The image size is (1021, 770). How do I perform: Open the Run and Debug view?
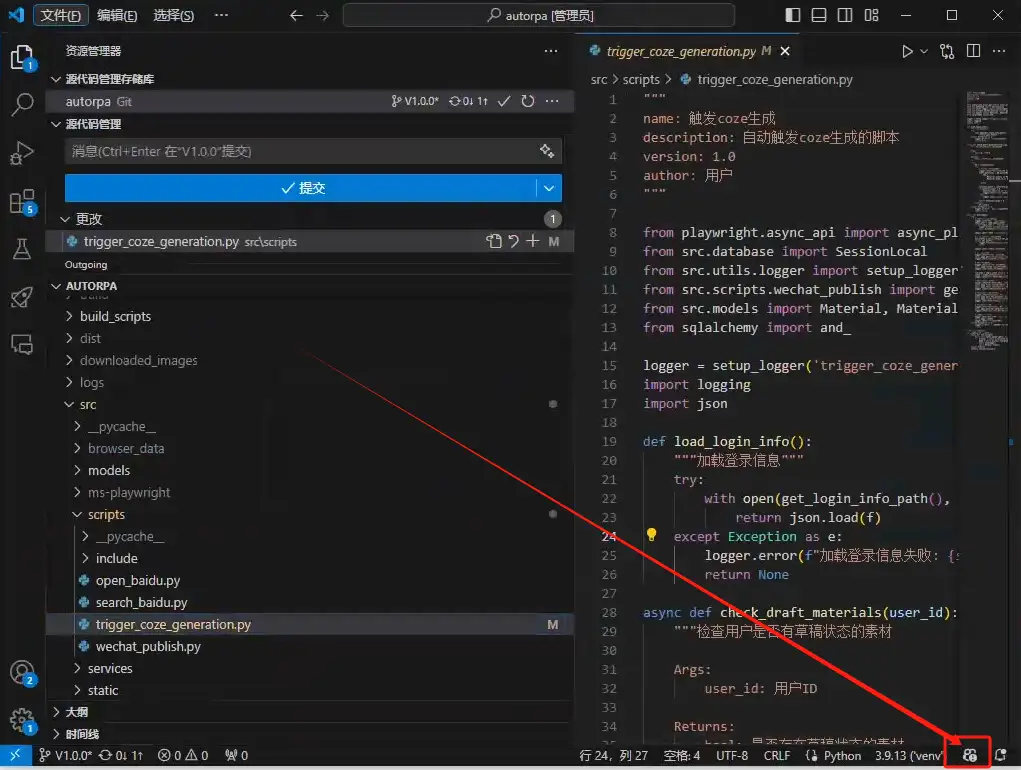click(x=22, y=153)
